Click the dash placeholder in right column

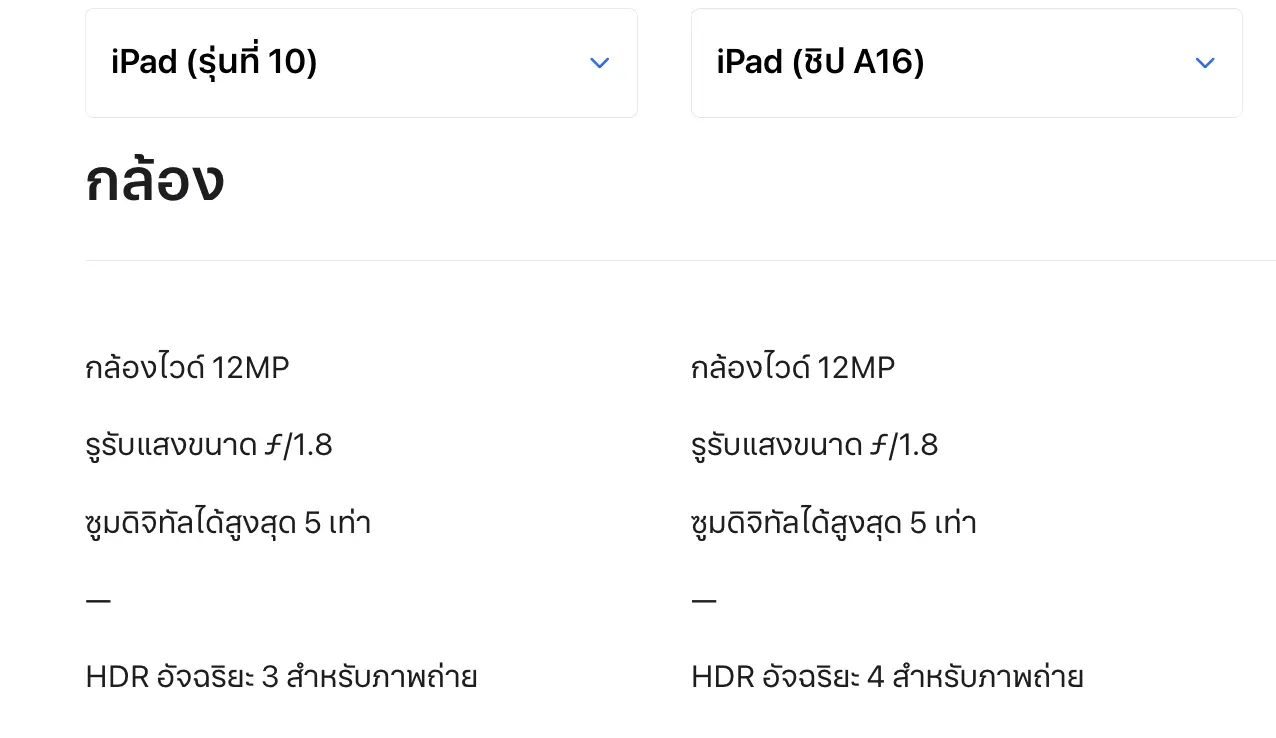(x=704, y=601)
